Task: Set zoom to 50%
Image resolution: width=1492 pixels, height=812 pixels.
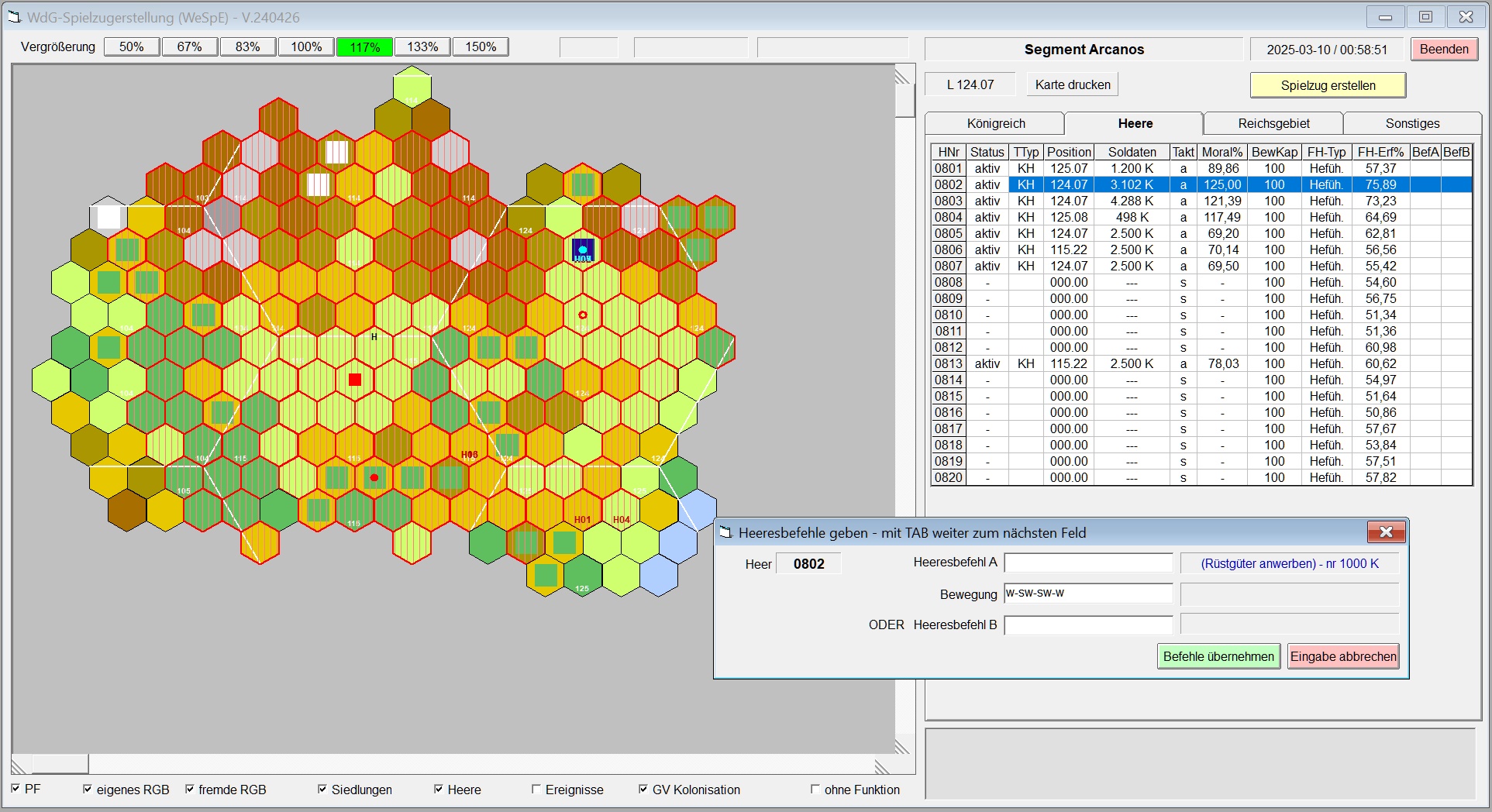Action: (x=132, y=46)
